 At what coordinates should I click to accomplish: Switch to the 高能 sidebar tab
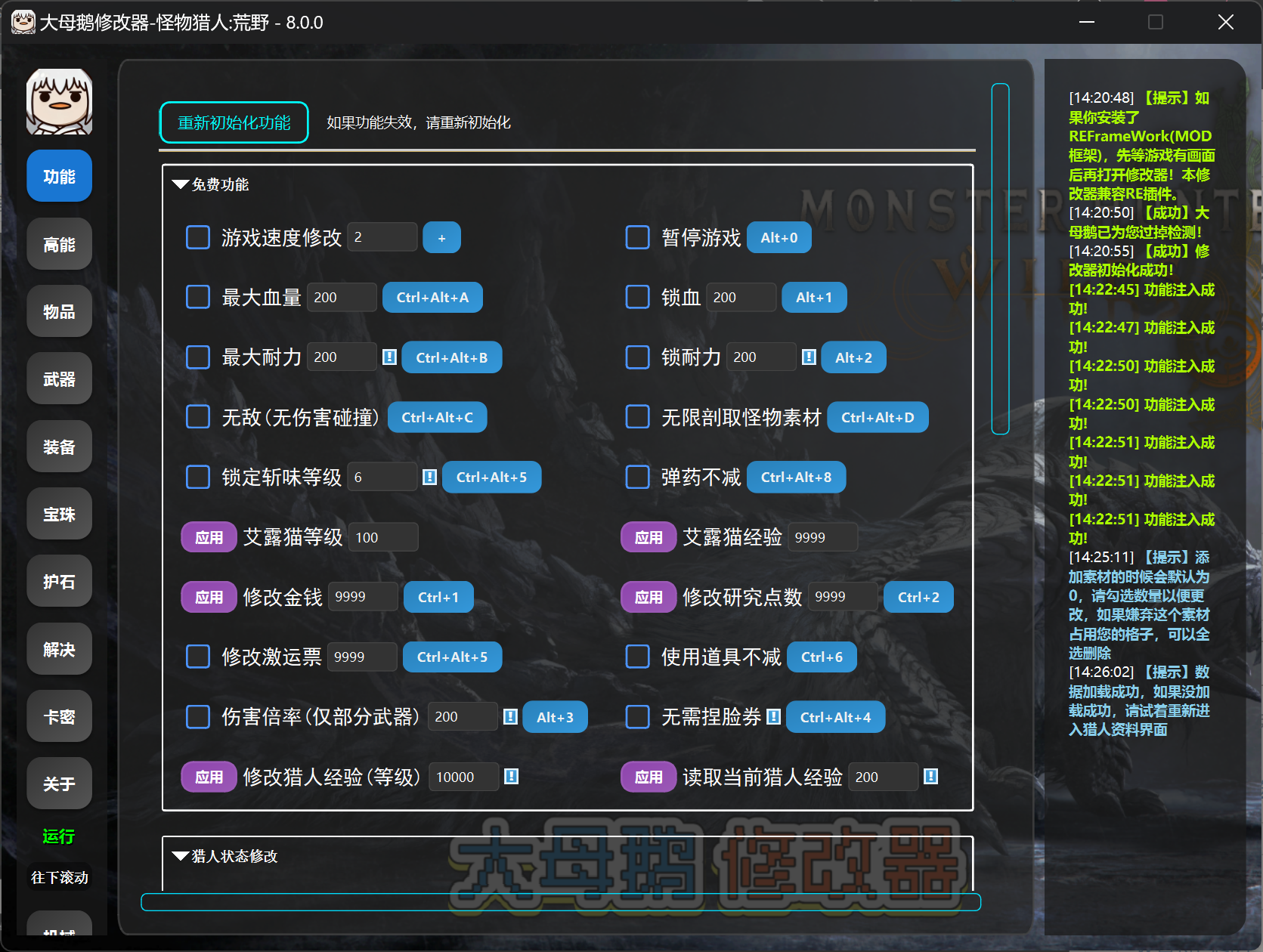point(59,245)
